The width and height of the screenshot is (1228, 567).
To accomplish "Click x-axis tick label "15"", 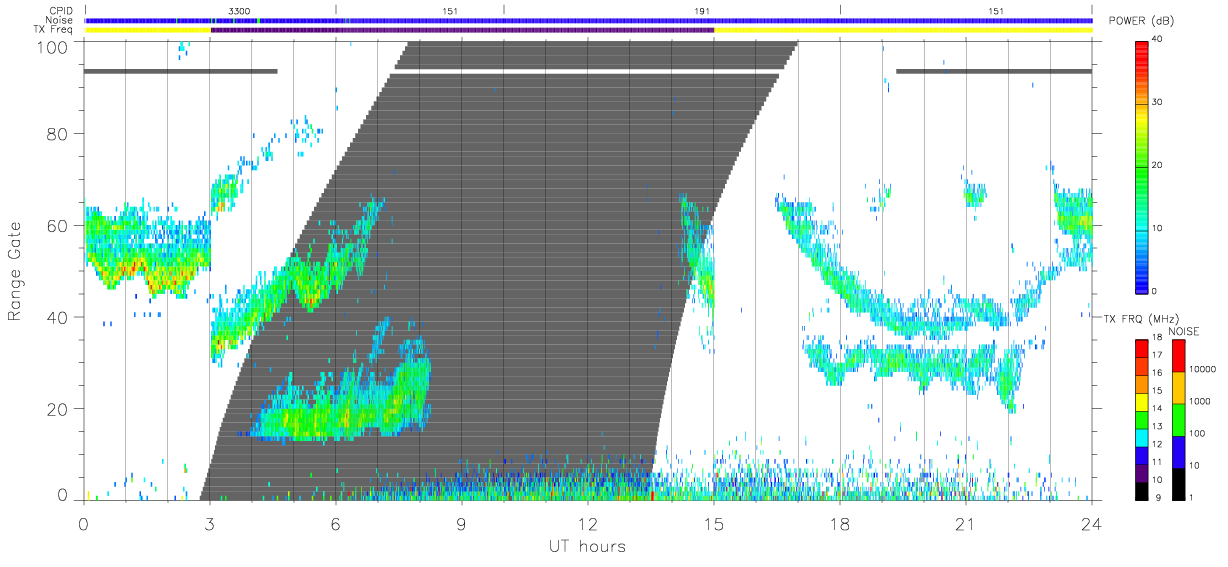I will pos(714,525).
